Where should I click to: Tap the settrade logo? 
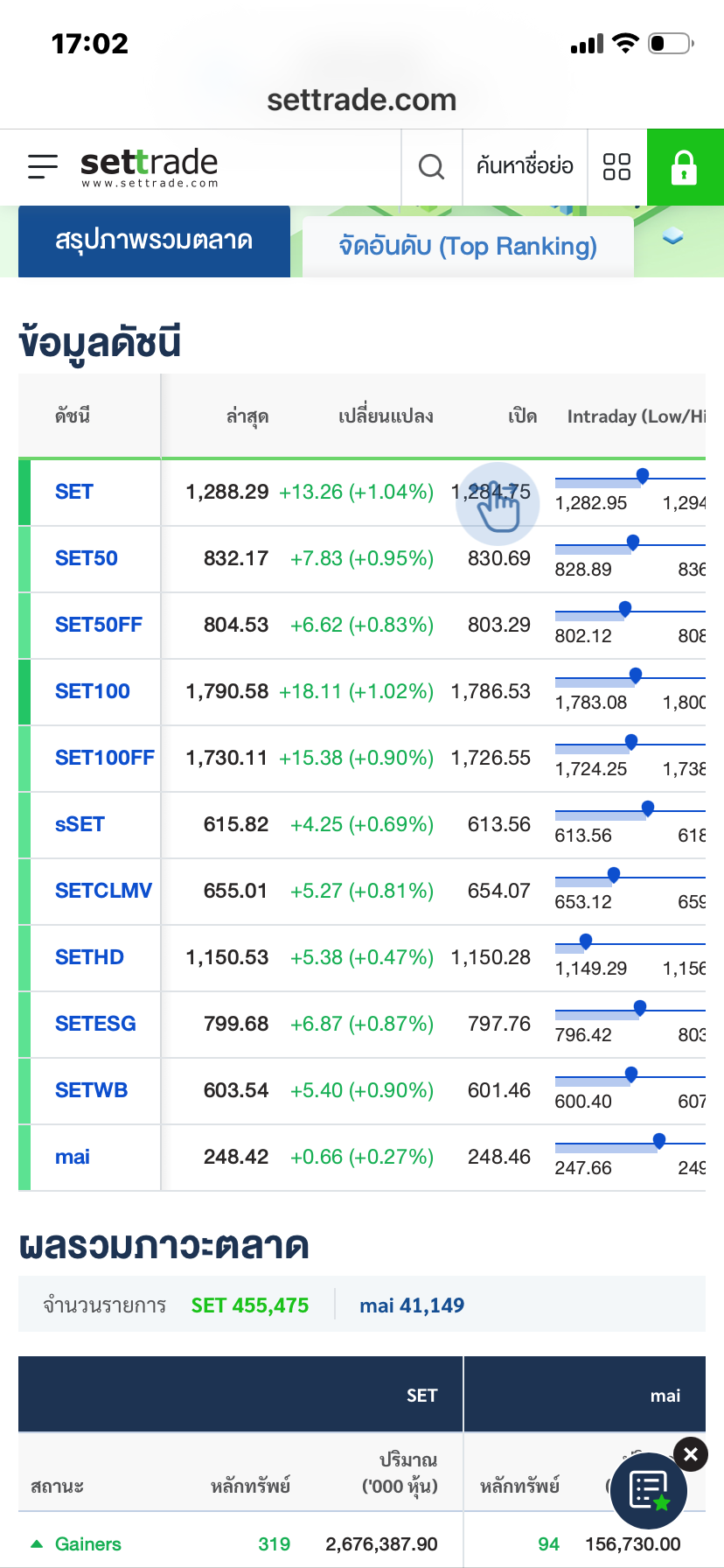pos(149,166)
